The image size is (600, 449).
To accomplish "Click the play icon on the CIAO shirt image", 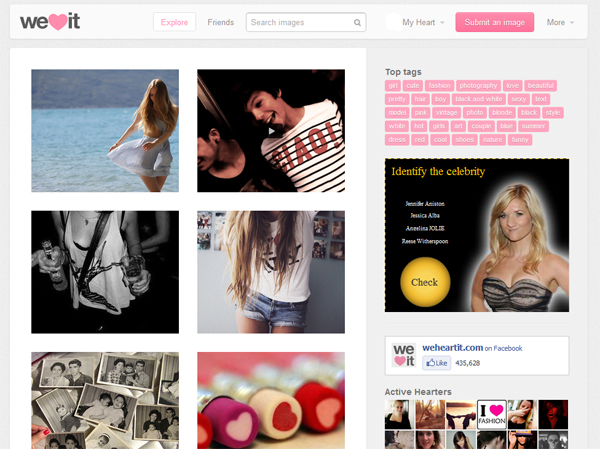I will (272, 132).
